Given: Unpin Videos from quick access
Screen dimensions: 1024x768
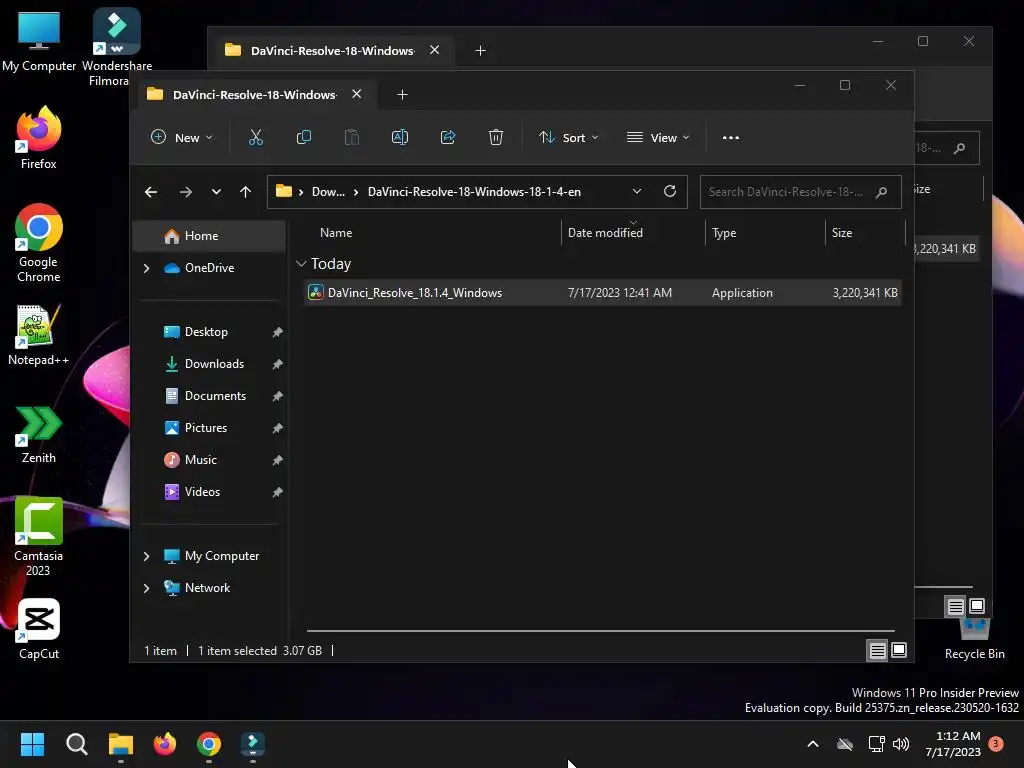Looking at the screenshot, I should pyautogui.click(x=278, y=492).
